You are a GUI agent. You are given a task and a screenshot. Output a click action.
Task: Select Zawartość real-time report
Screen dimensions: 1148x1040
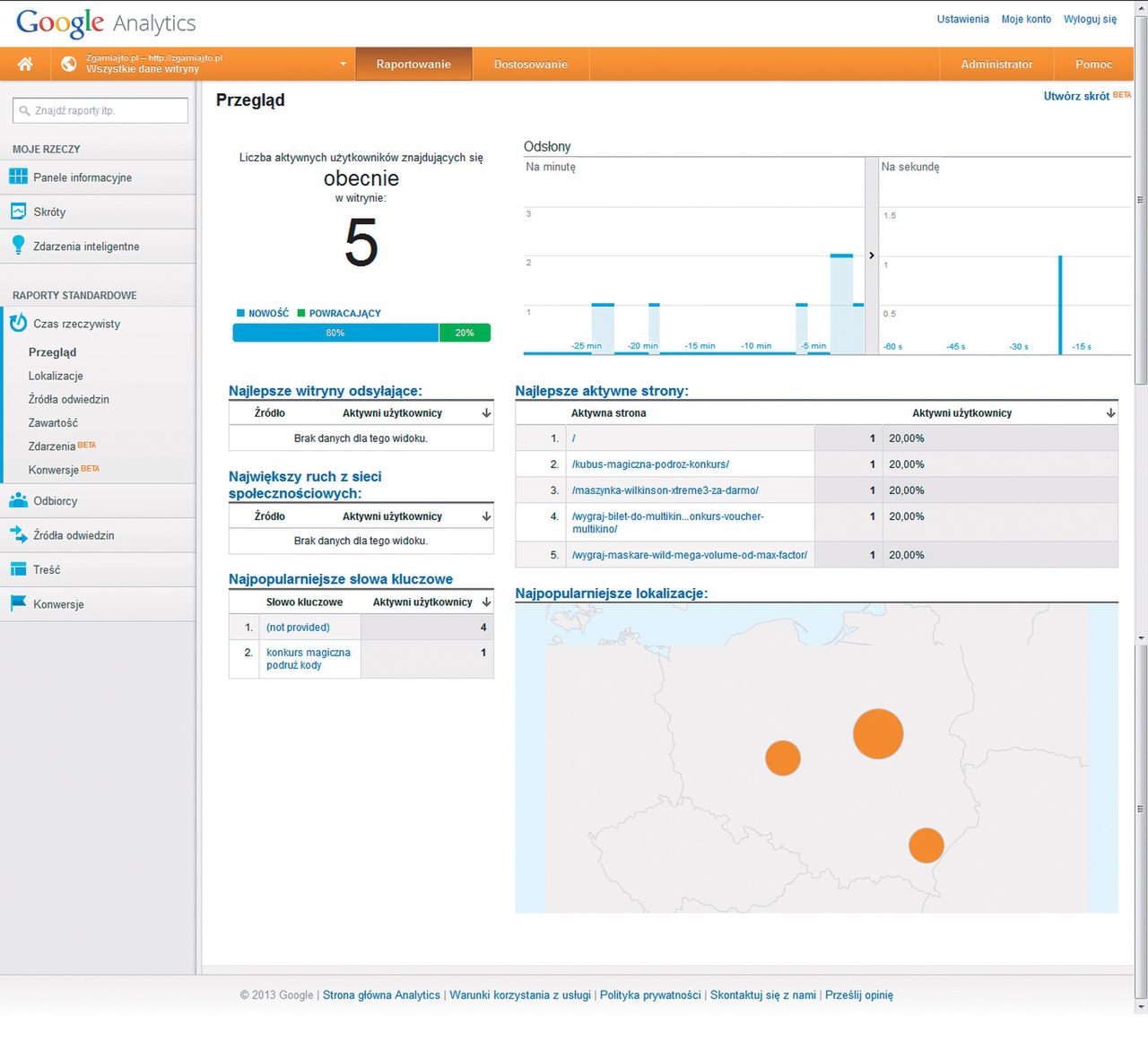point(53,422)
